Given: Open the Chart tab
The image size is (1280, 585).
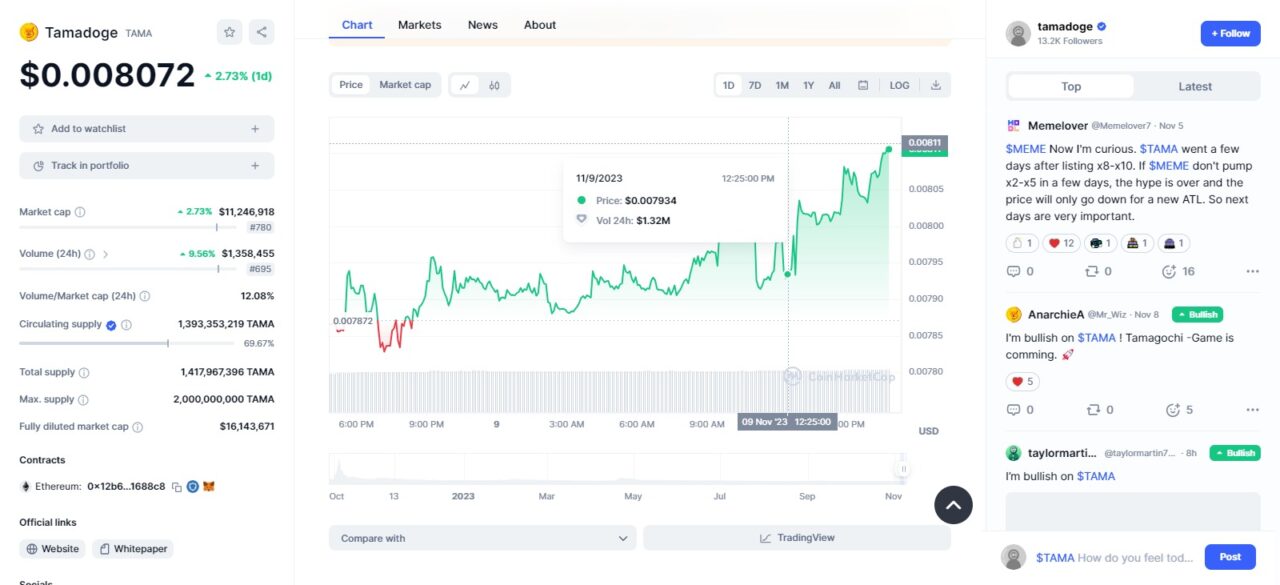Looking at the screenshot, I should click(x=357, y=25).
